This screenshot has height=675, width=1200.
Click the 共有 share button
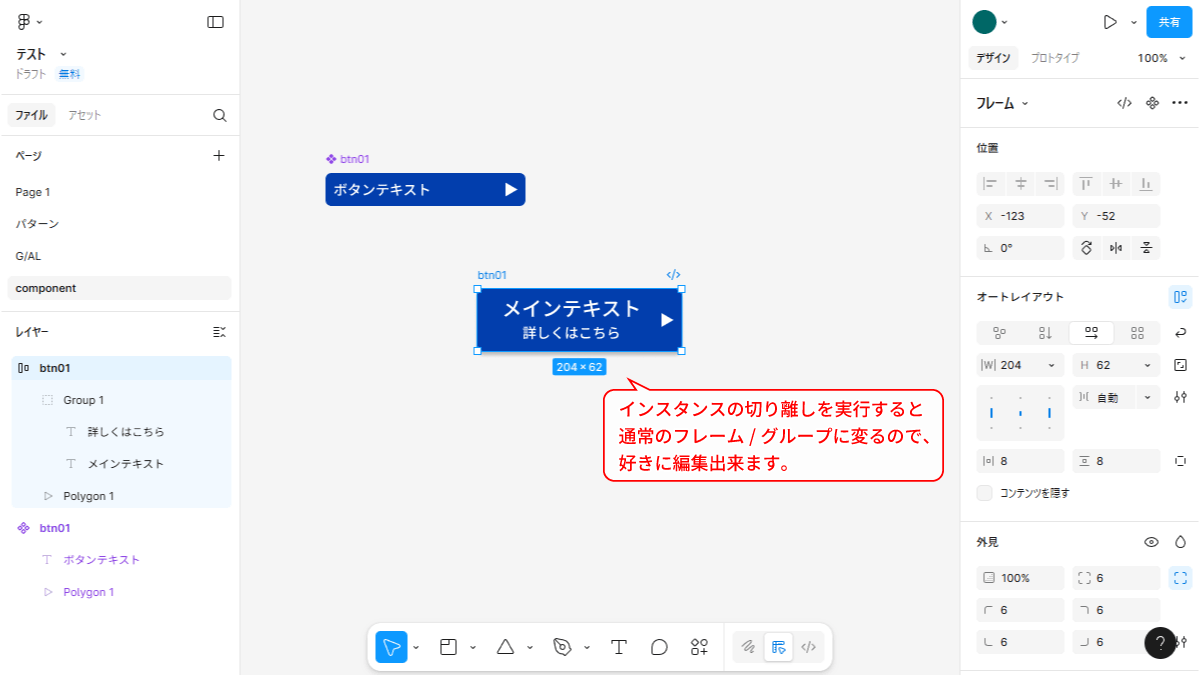point(1169,22)
